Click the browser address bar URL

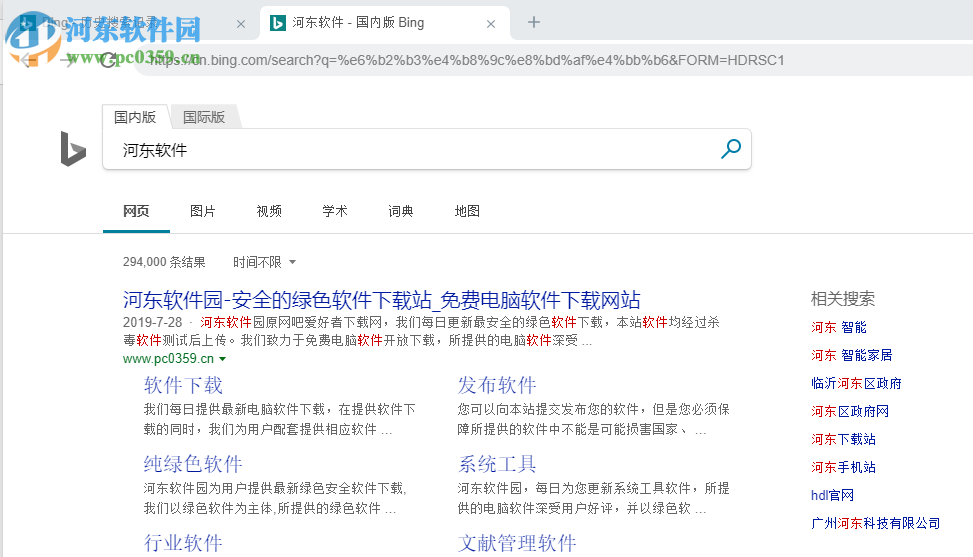(467, 60)
